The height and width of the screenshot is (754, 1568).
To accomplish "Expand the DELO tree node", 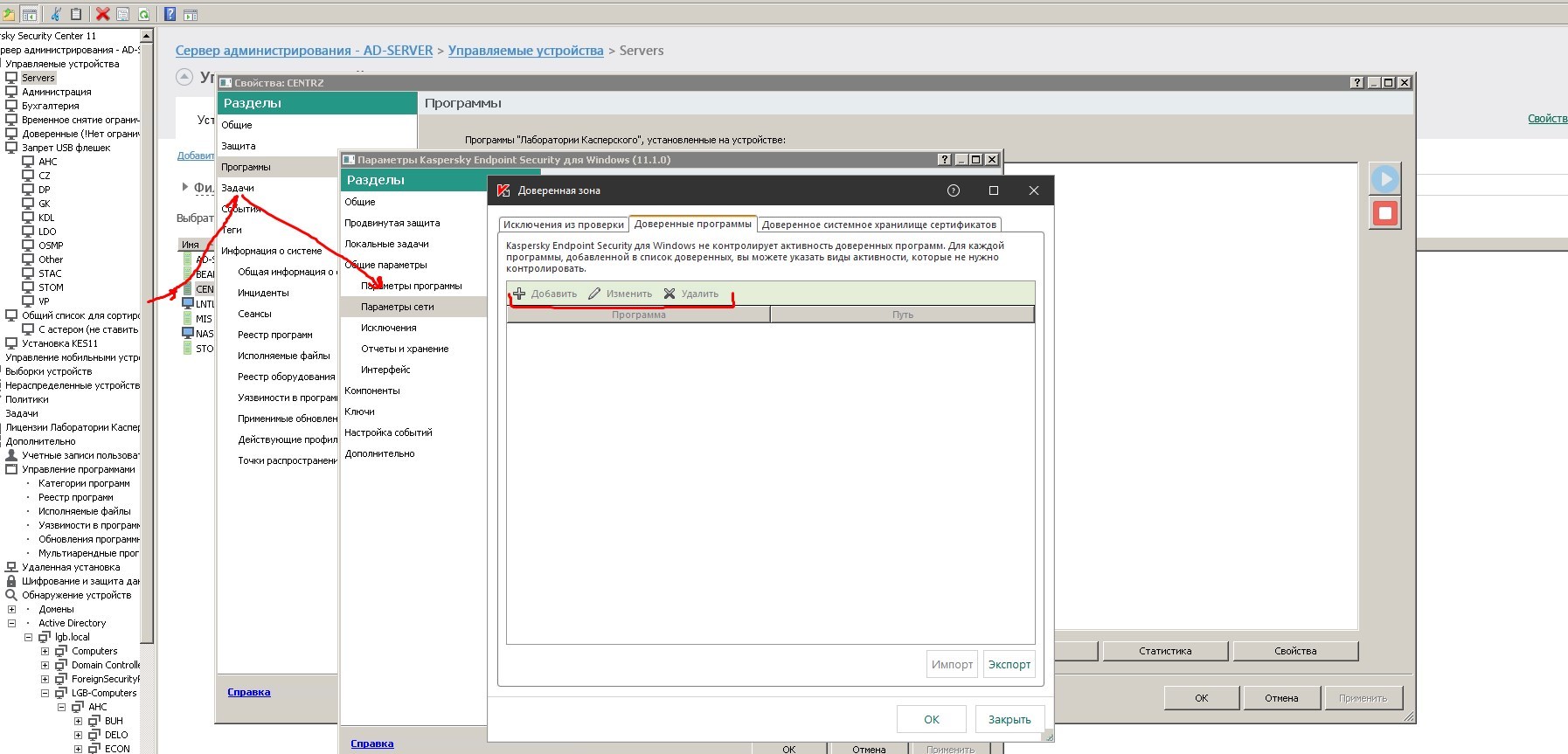I will coord(78,735).
